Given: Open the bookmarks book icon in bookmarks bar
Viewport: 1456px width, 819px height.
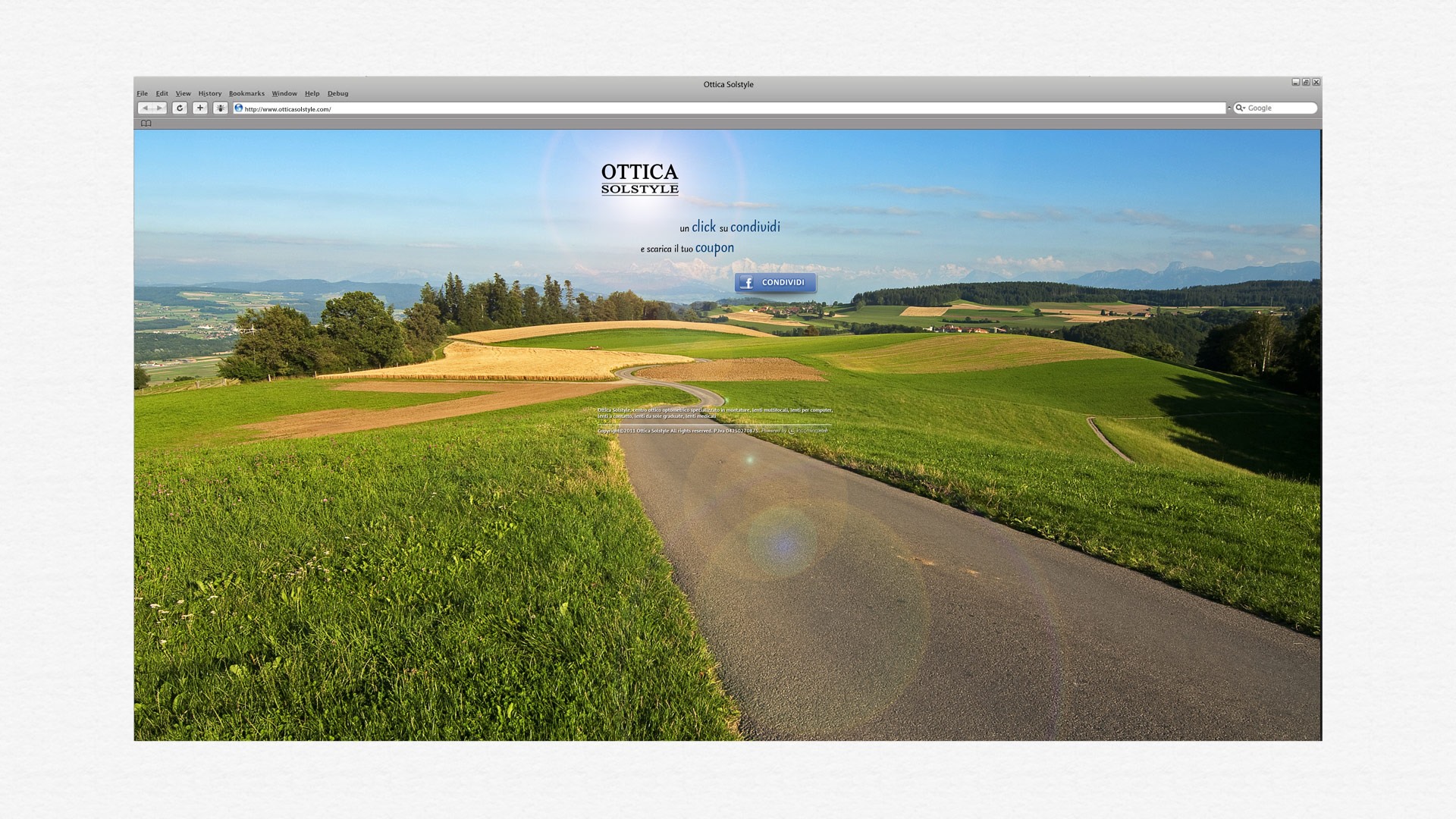Looking at the screenshot, I should pyautogui.click(x=146, y=124).
